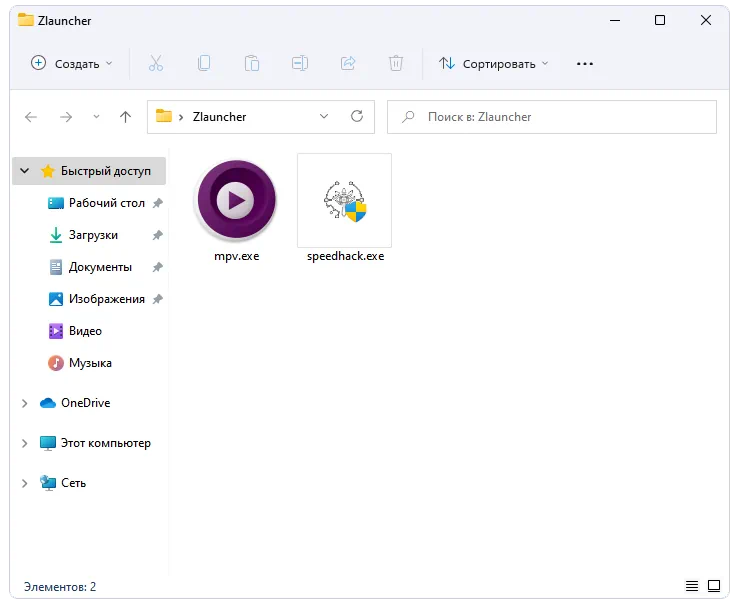Click the Поиск в: Zlauncher search field
The height and width of the screenshot is (606, 738).
552,117
